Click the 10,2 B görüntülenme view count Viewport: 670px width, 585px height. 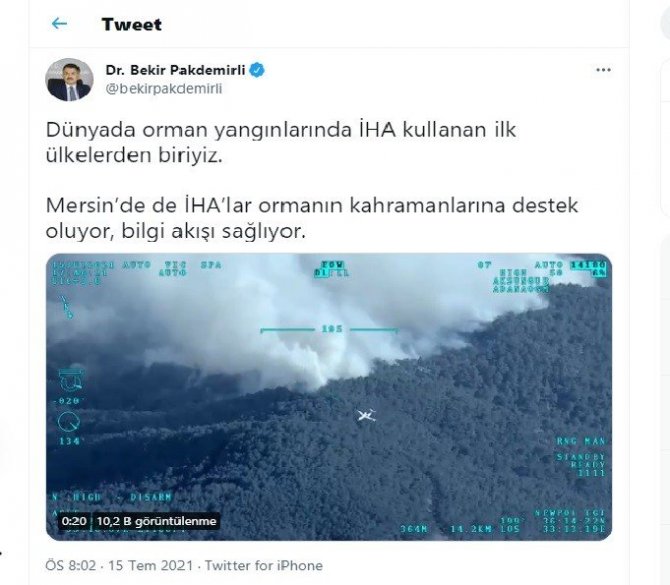[156, 521]
